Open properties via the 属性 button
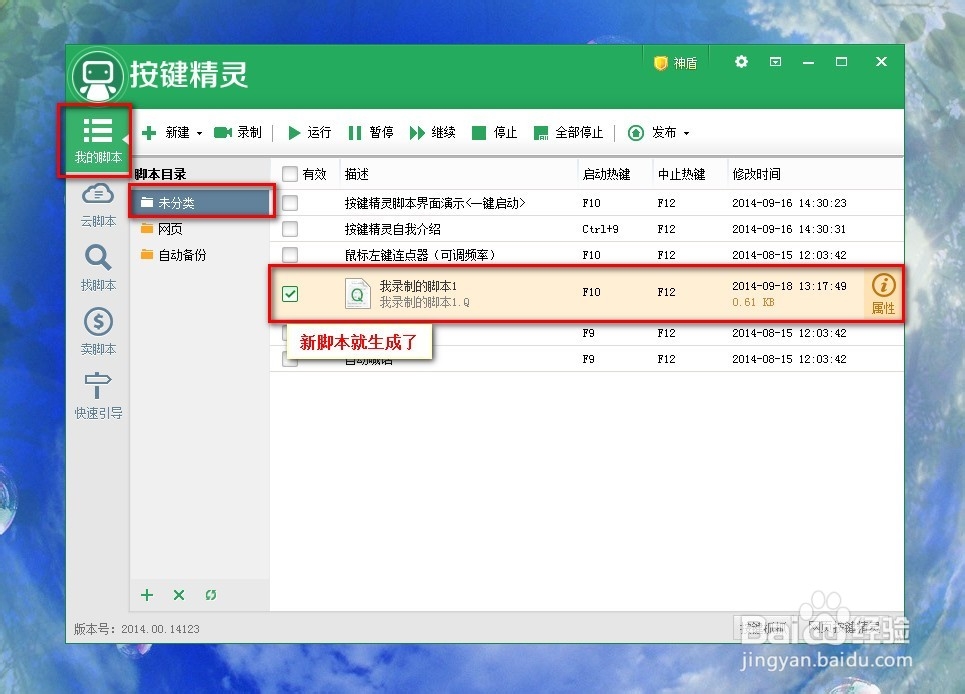Viewport: 965px width, 694px height. coord(882,293)
